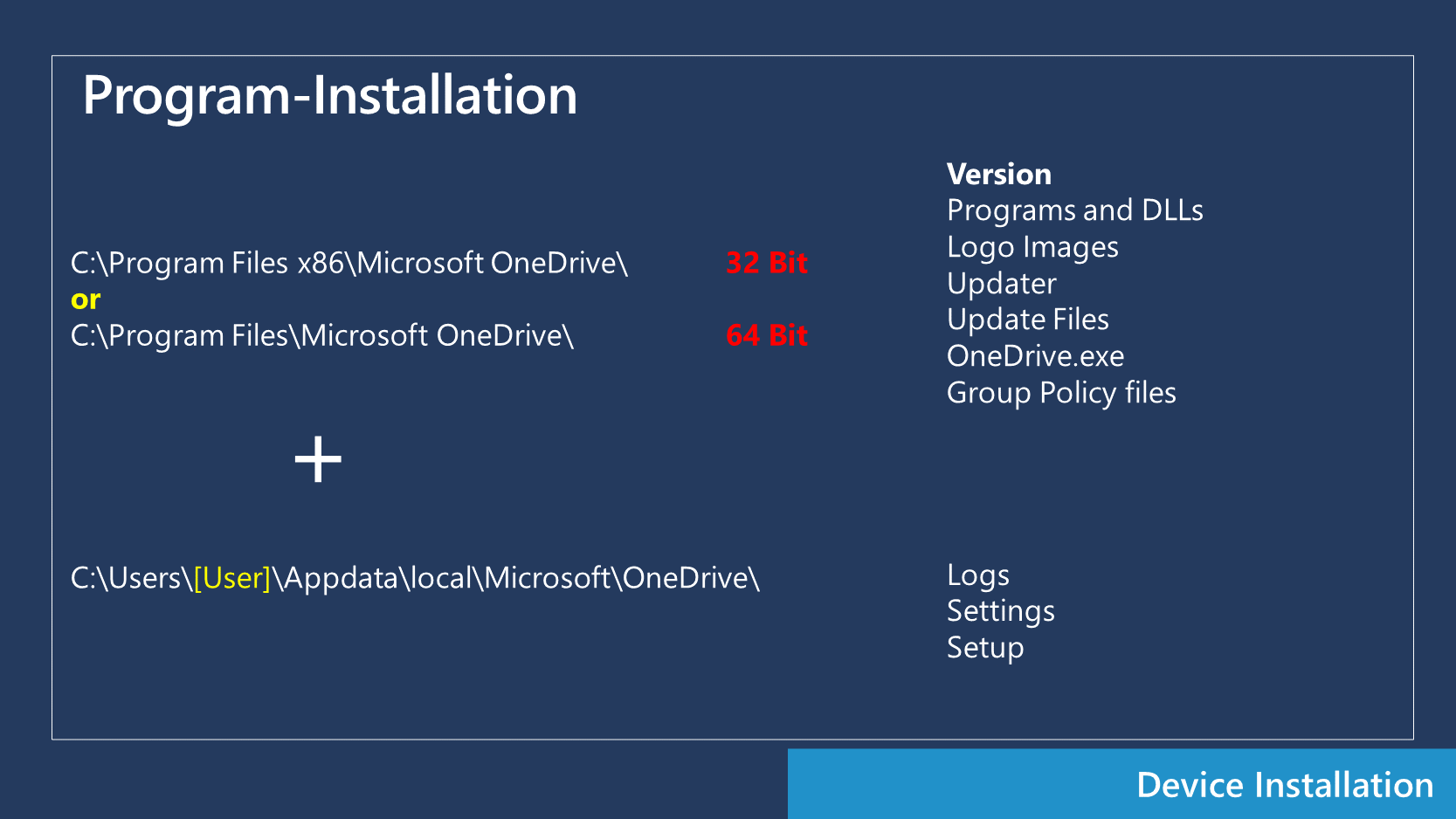Click the yellow word "or"

(x=86, y=299)
